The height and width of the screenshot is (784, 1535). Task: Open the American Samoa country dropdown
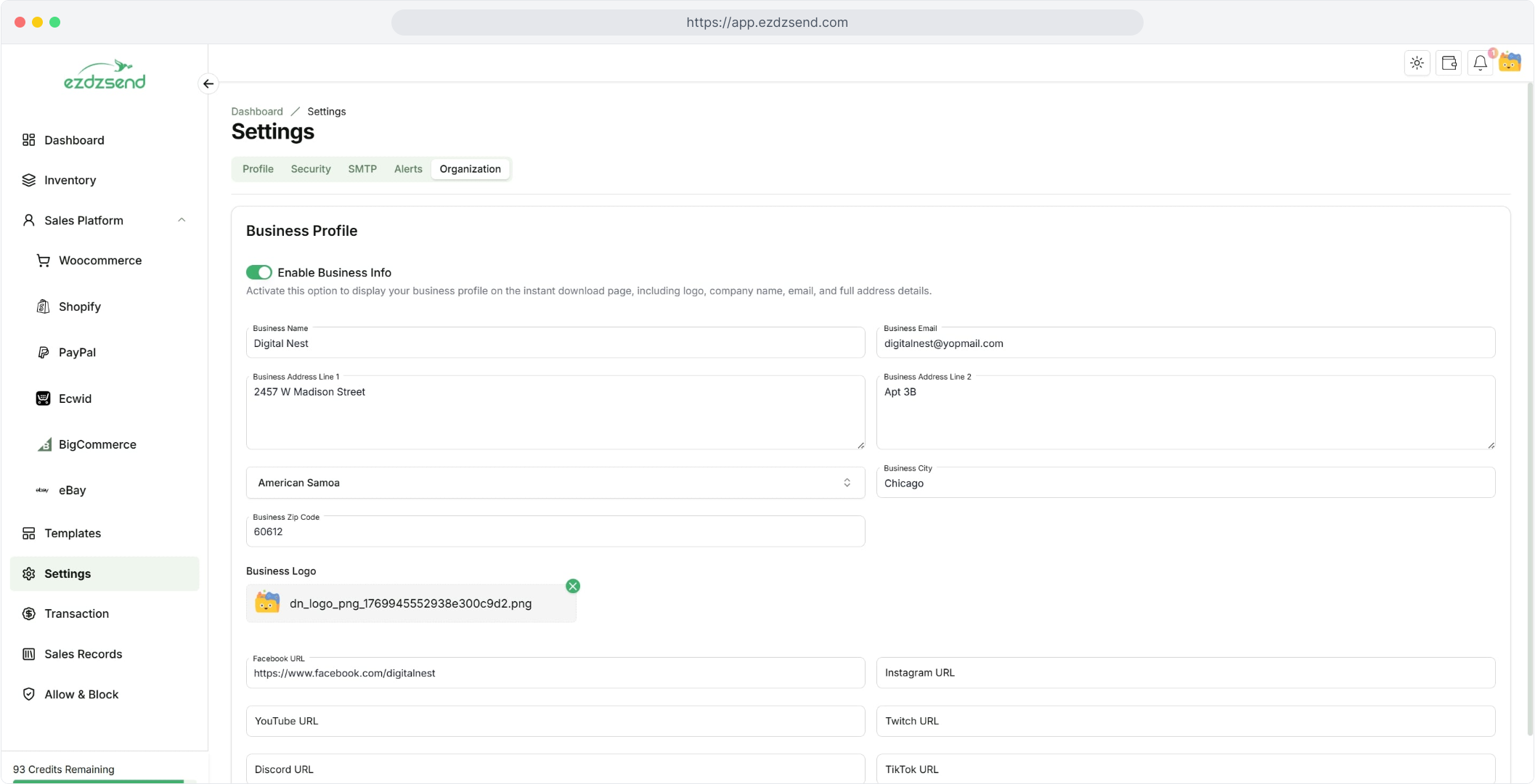coord(555,483)
